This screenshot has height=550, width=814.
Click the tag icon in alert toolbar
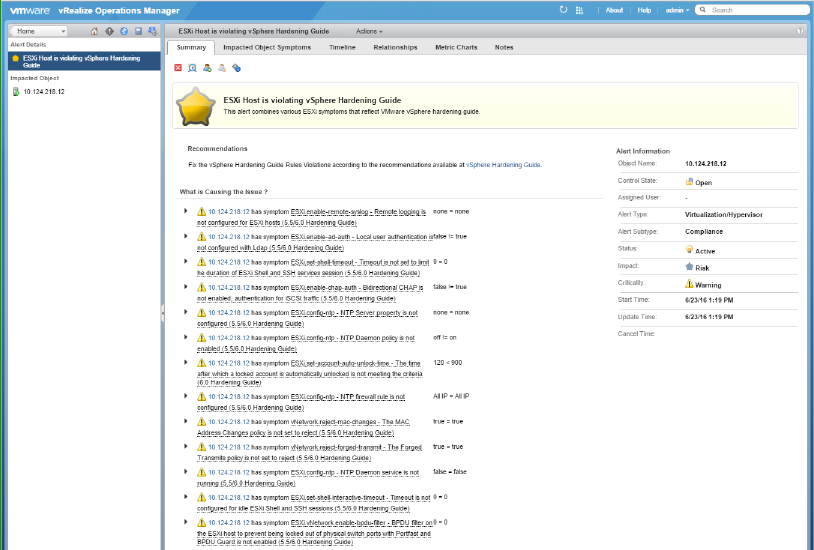tap(236, 68)
